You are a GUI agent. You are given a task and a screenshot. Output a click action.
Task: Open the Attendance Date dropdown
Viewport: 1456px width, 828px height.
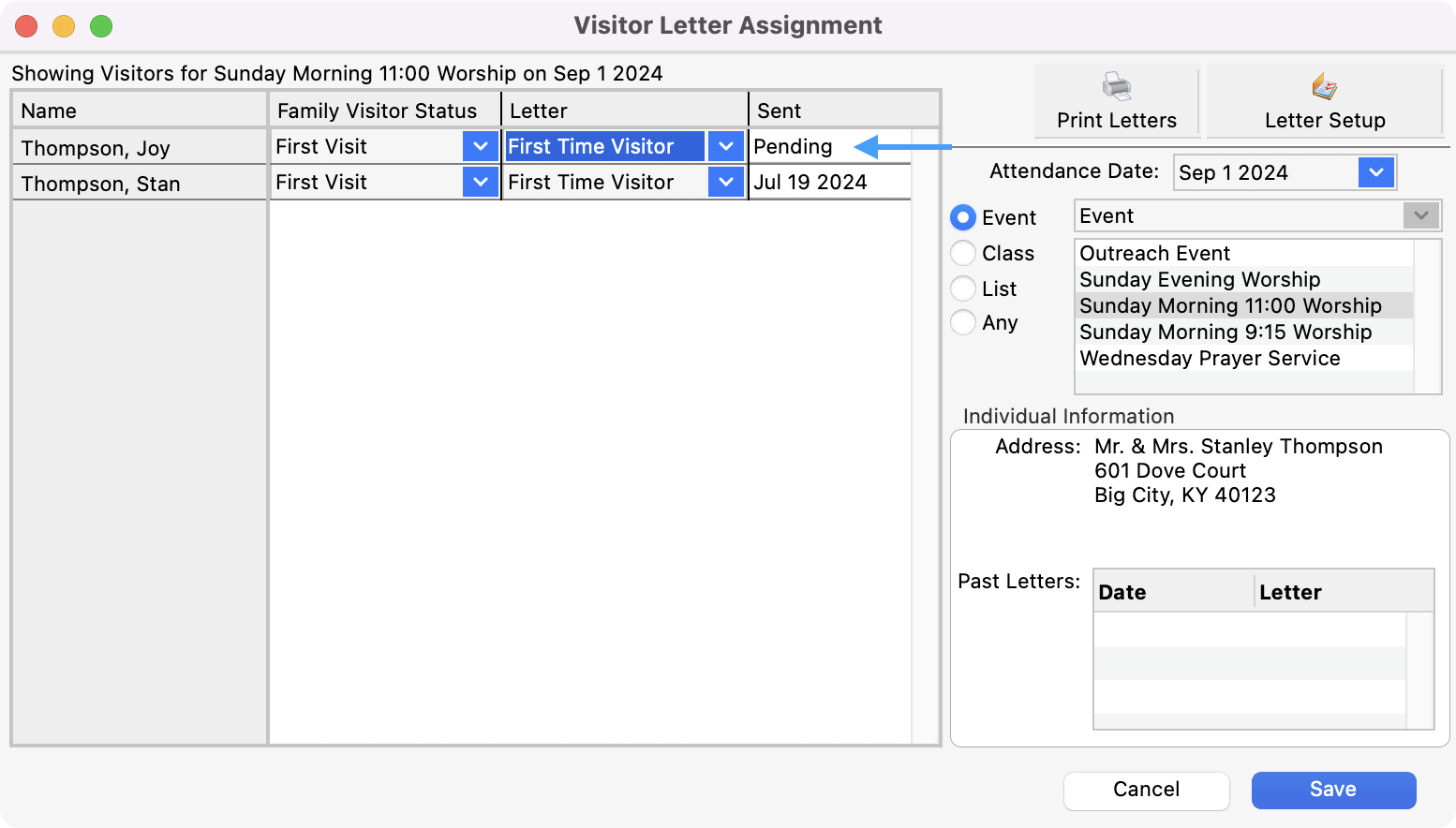[x=1375, y=172]
